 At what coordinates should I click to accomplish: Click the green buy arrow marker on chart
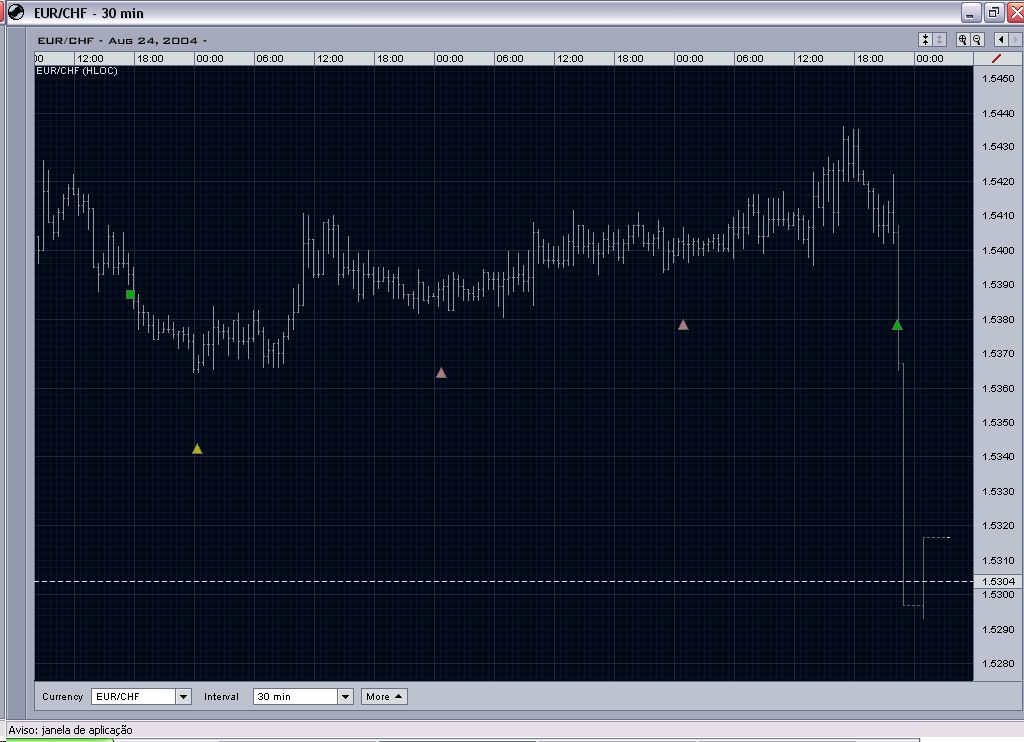897,324
